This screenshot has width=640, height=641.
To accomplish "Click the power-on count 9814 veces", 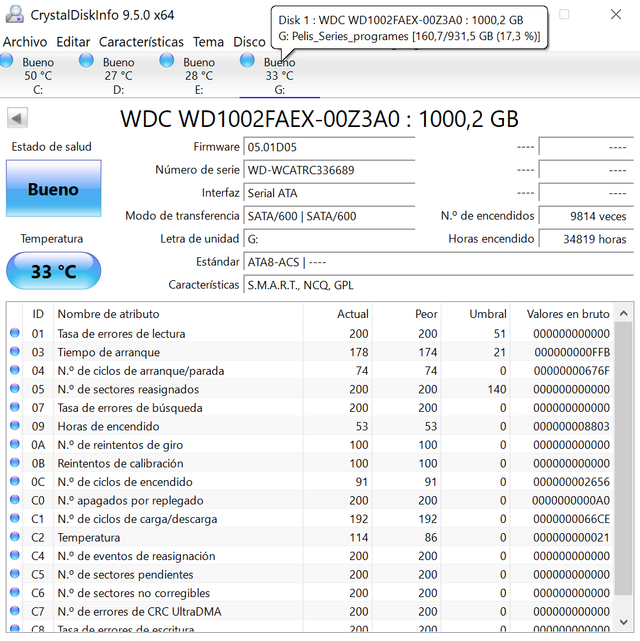I will (x=586, y=216).
